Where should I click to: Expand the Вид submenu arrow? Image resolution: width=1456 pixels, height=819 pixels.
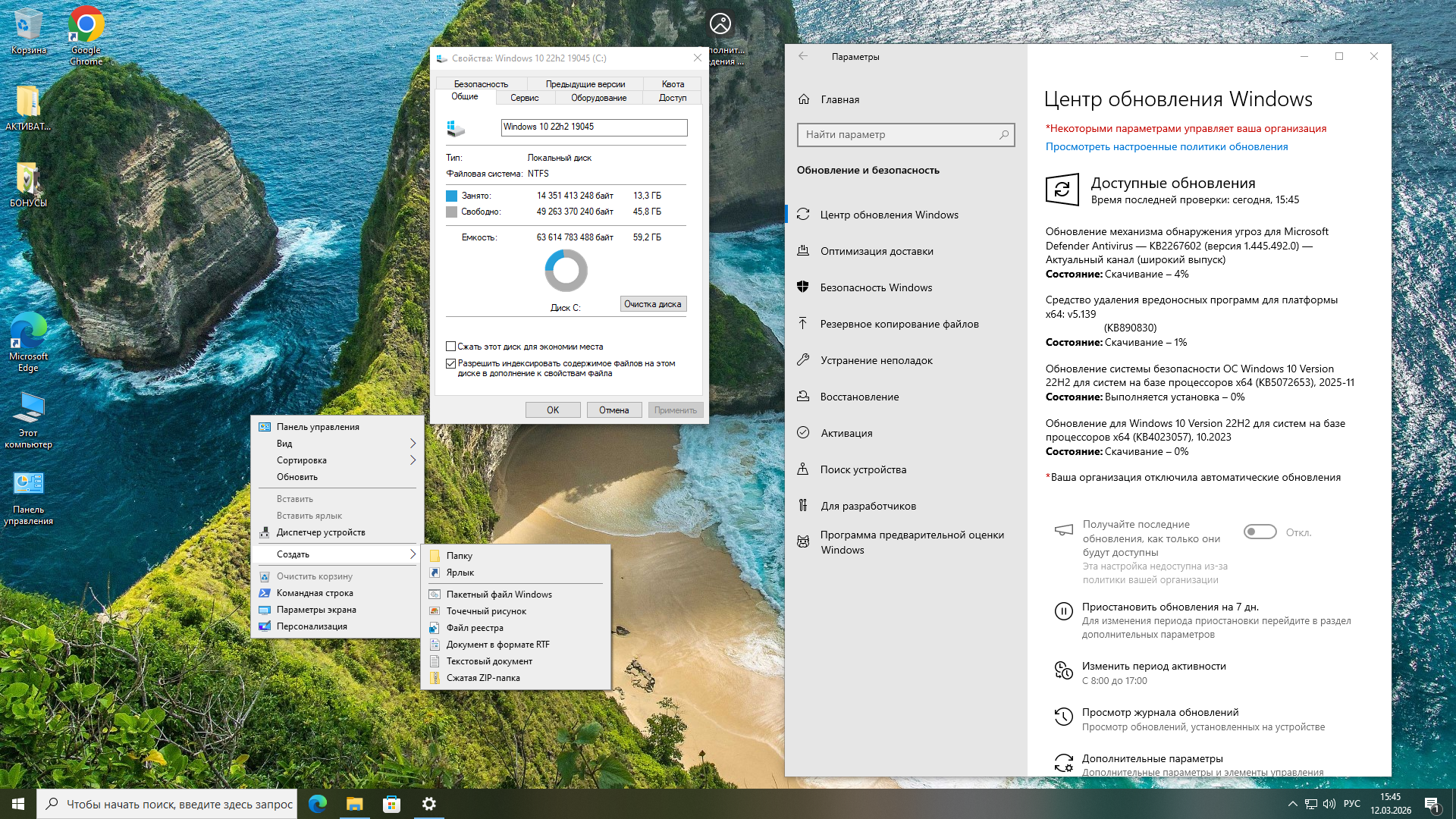(413, 444)
